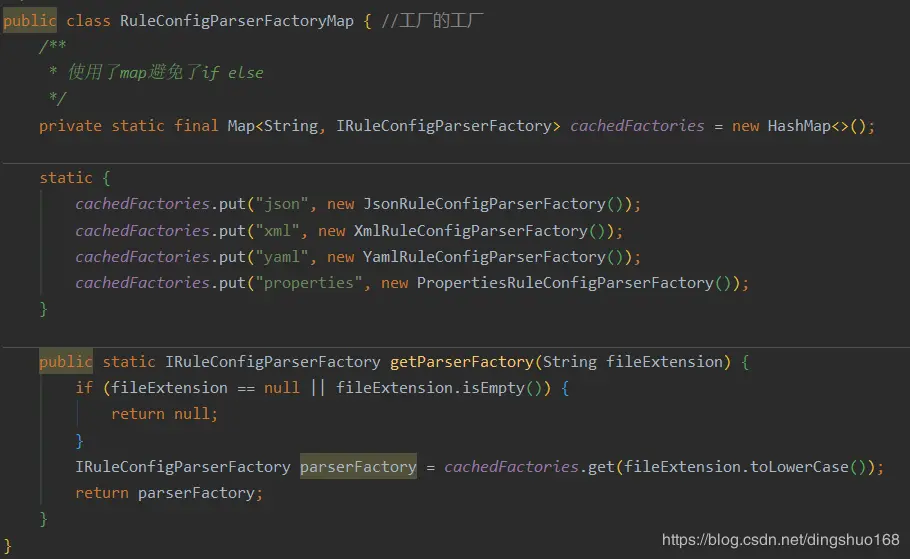Click the comment '//工厂的工厂'
Image resolution: width=910 pixels, height=559 pixels.
pos(432,21)
